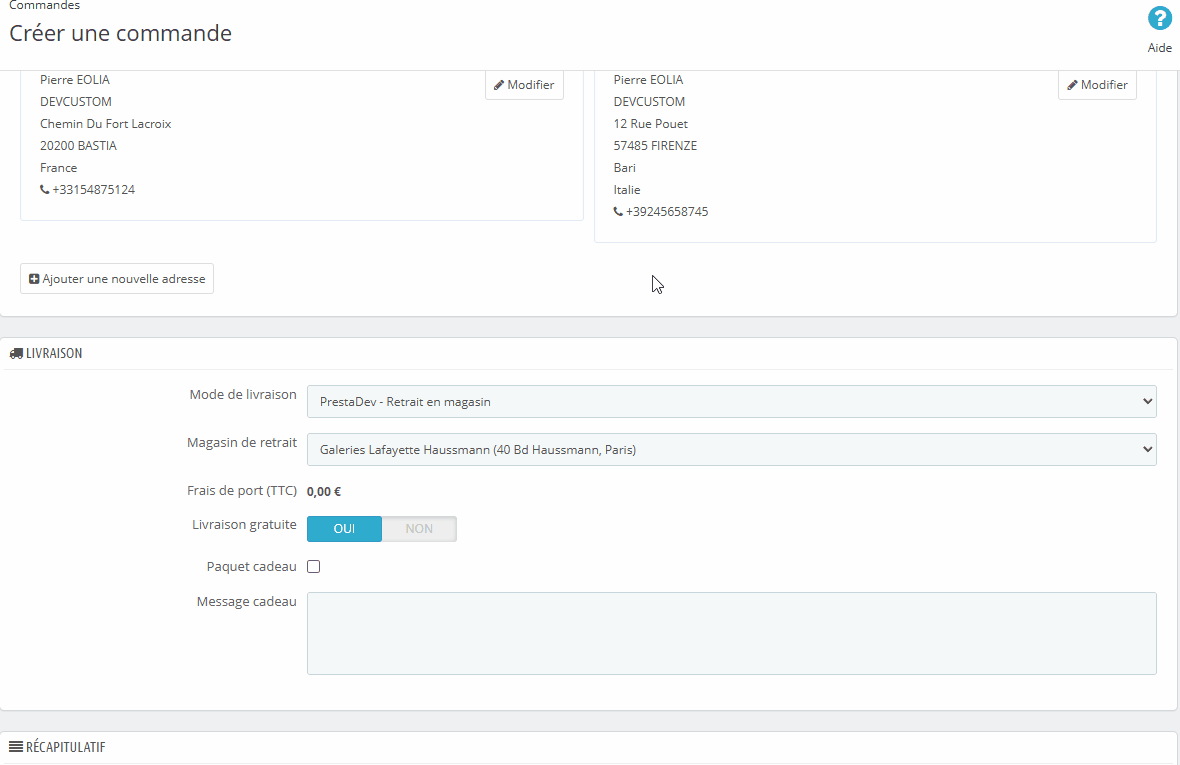Click the RÉCAPITULATIF section heading text
The image size is (1180, 765).
tap(65, 747)
